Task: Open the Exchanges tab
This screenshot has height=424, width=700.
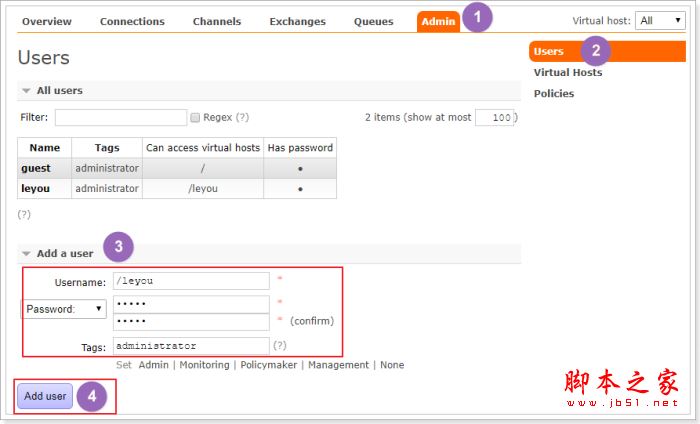Action: [x=297, y=21]
